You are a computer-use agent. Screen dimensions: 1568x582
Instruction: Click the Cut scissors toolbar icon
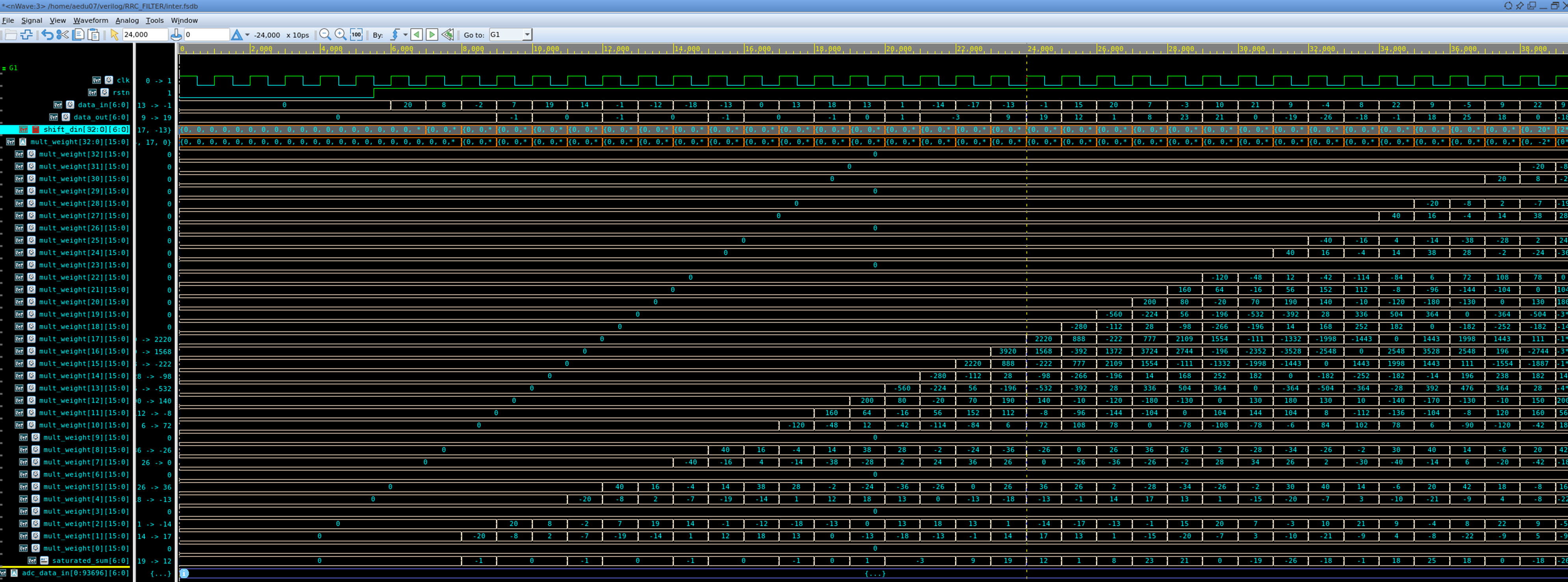pos(62,35)
